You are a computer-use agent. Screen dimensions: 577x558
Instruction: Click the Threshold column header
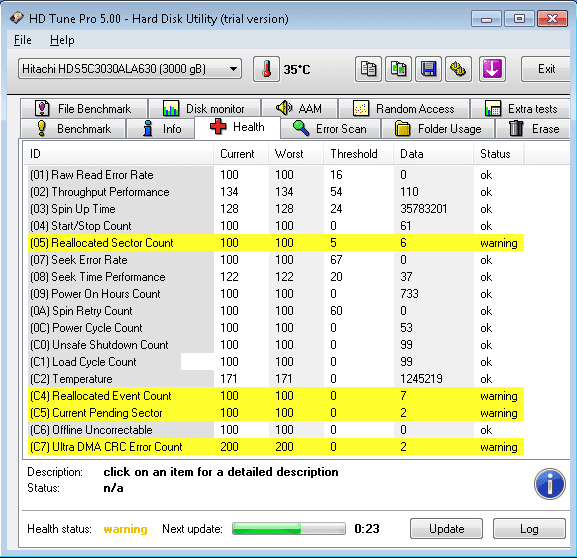(x=359, y=153)
